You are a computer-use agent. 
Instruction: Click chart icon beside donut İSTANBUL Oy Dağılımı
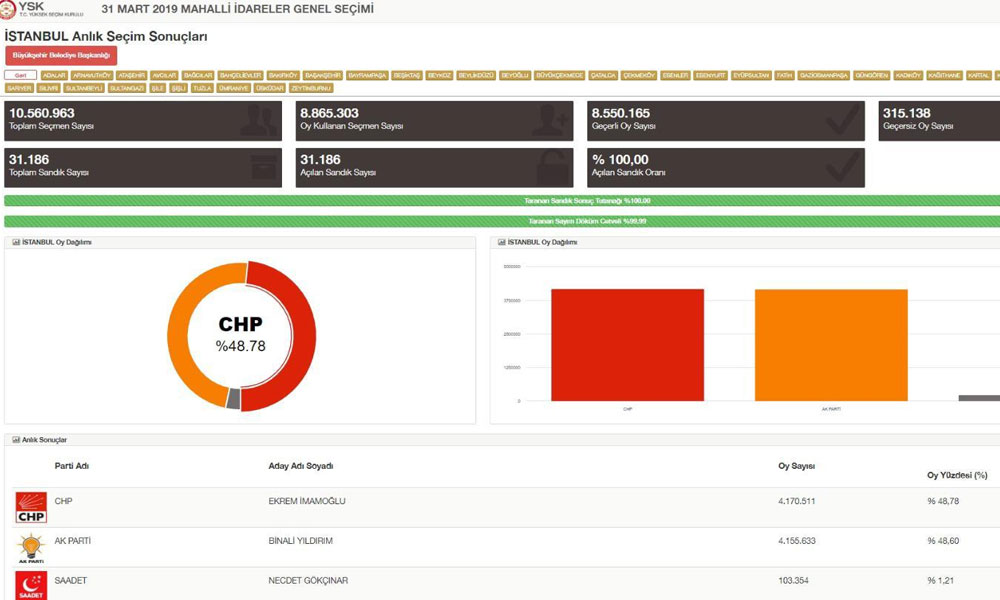(16, 243)
